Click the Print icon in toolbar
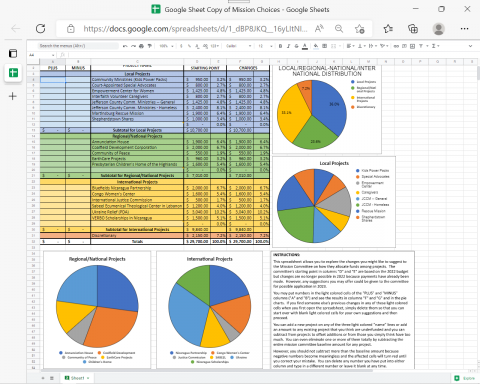Image resolution: width=480 pixels, height=384 pixels. coord(141,46)
